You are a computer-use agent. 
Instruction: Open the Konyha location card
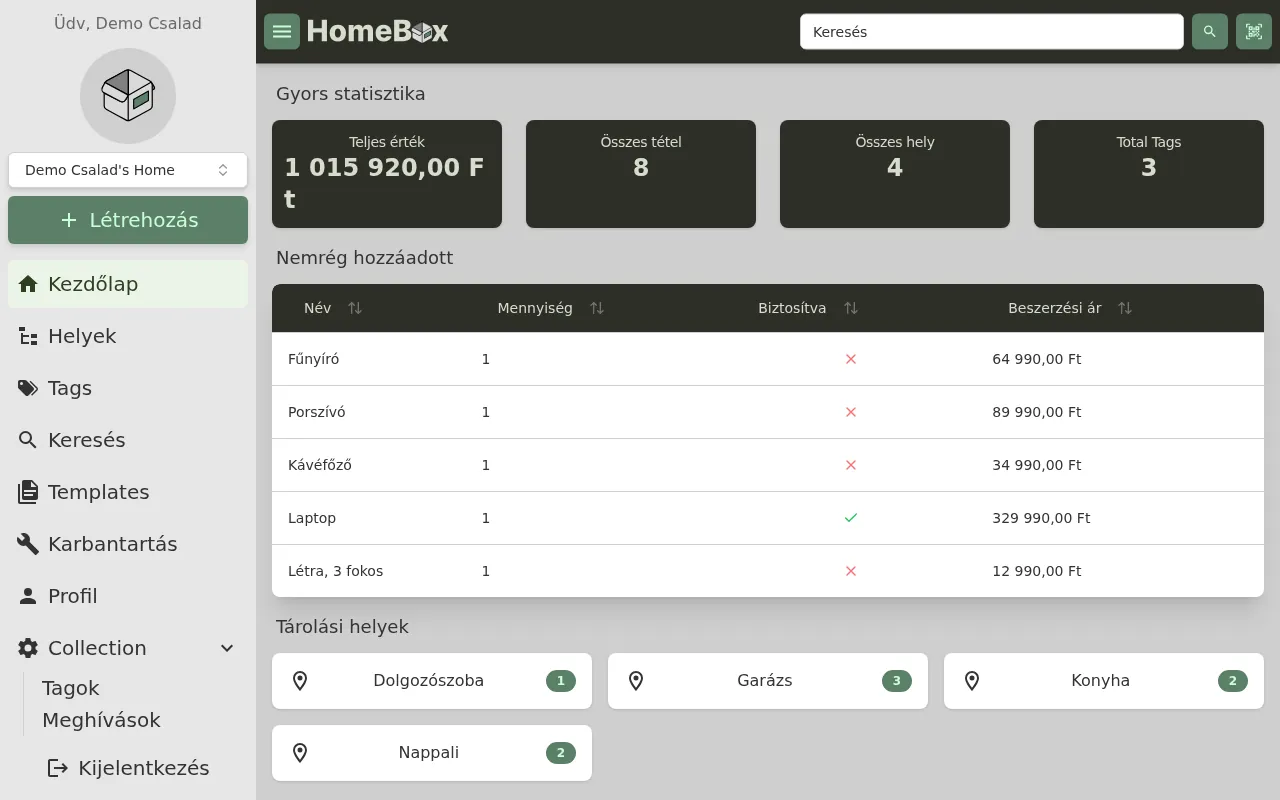click(1104, 681)
